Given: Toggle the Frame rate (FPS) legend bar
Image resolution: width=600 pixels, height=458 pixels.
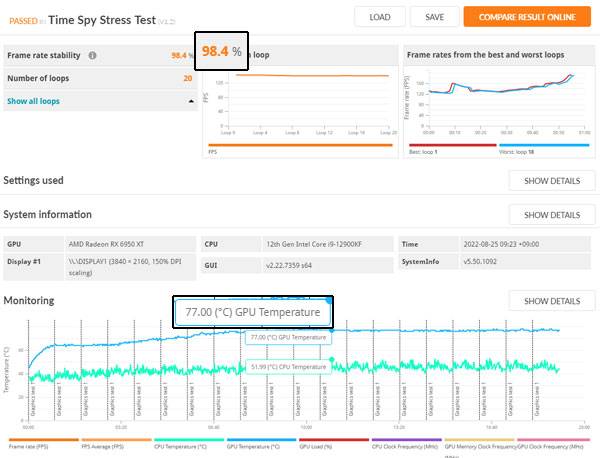Looking at the screenshot, I should click(44, 440).
